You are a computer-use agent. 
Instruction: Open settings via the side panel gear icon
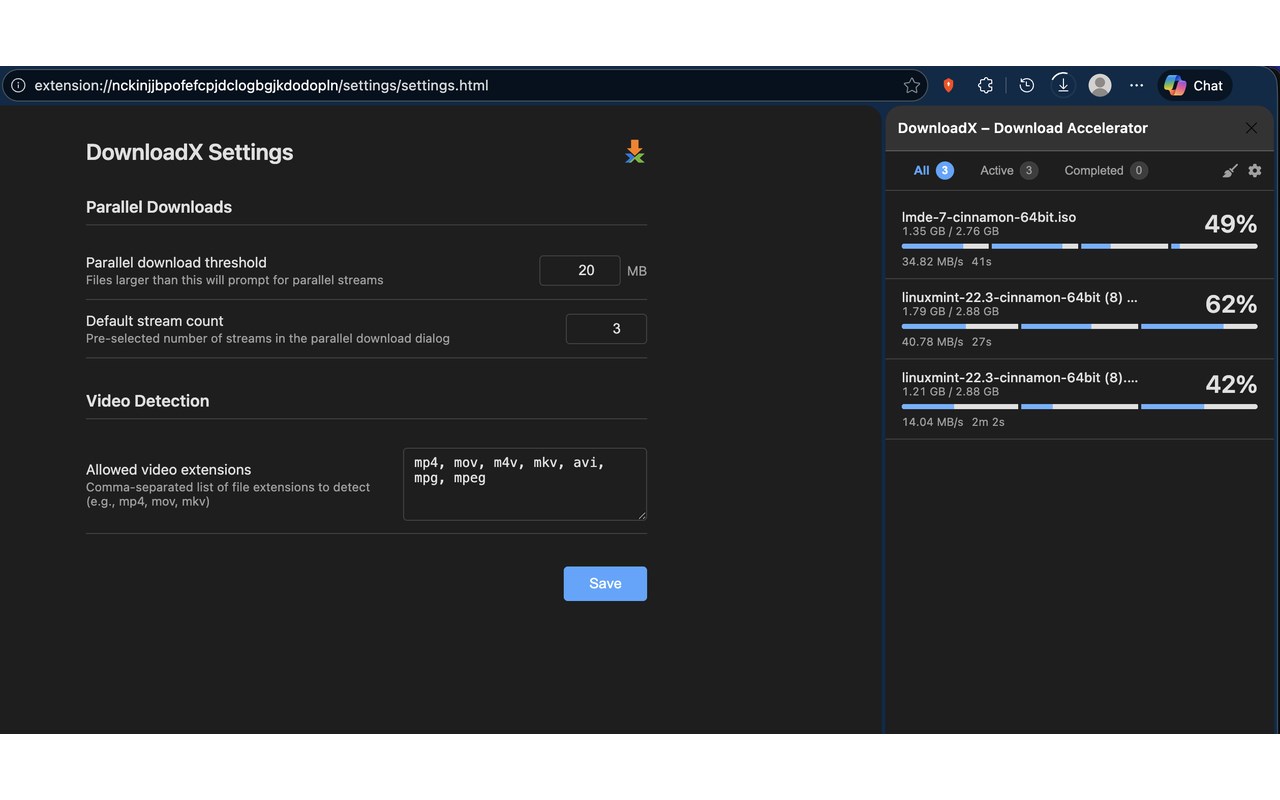1255,171
